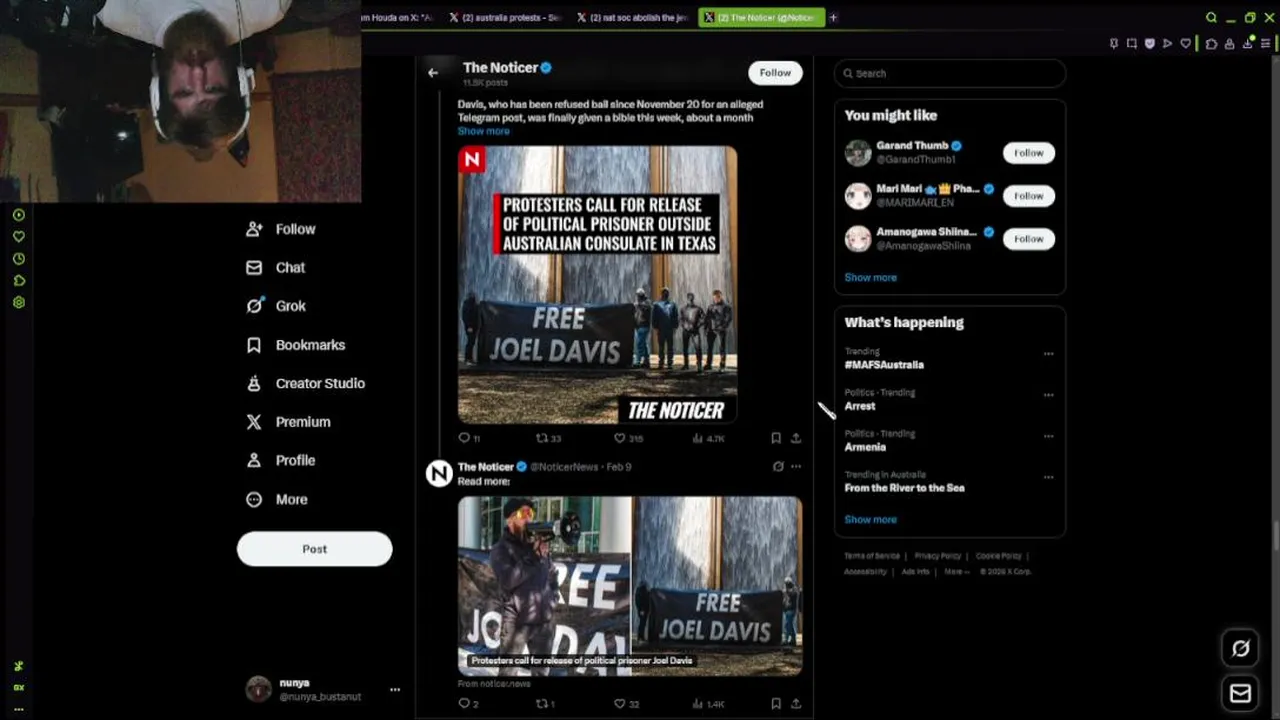Open Grok in left navigation
Viewport: 1280px width, 720px height.
click(276, 306)
